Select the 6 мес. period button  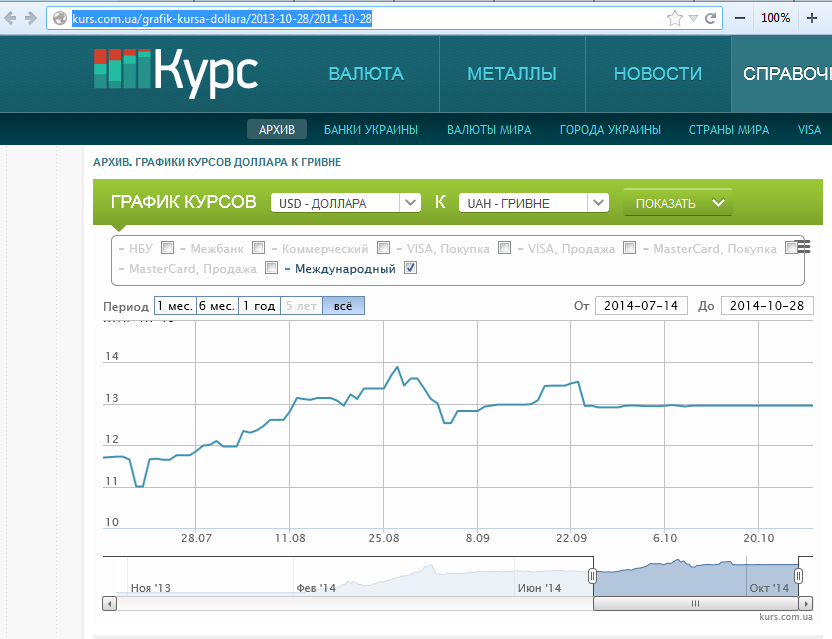pos(217,306)
